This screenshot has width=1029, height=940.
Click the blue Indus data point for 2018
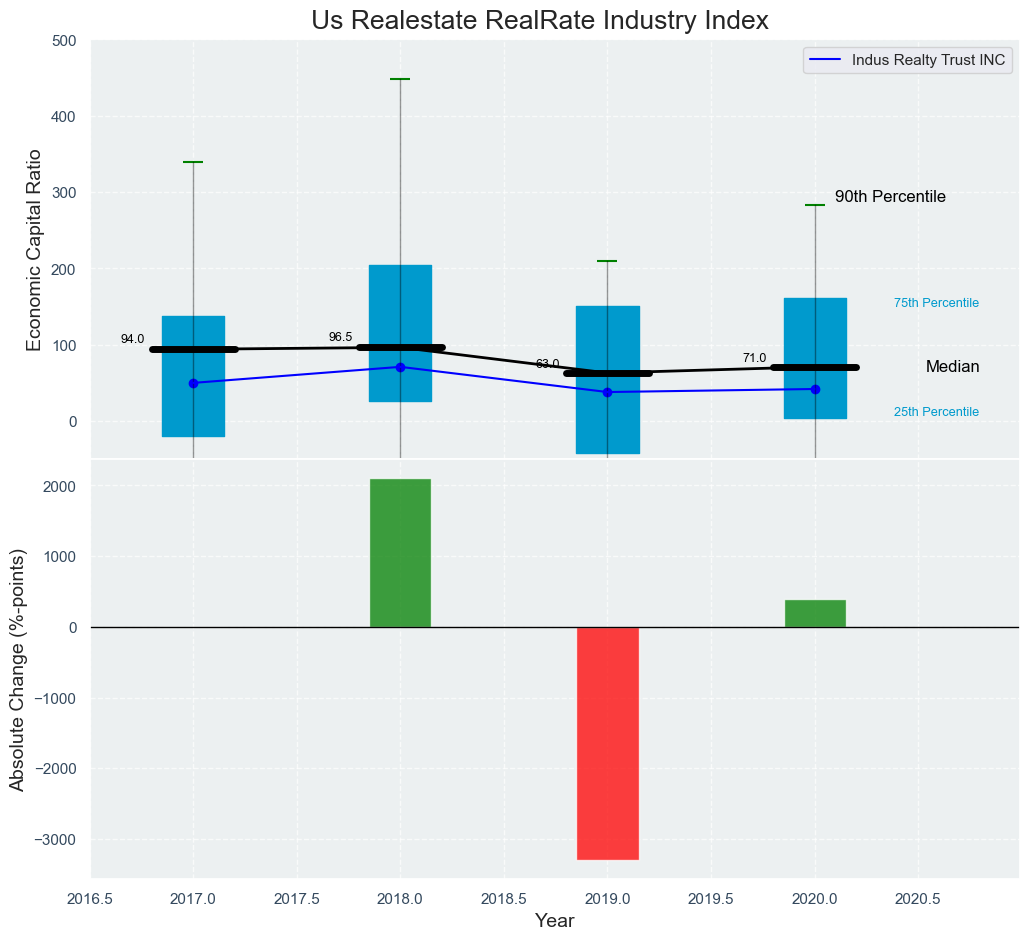coord(400,367)
